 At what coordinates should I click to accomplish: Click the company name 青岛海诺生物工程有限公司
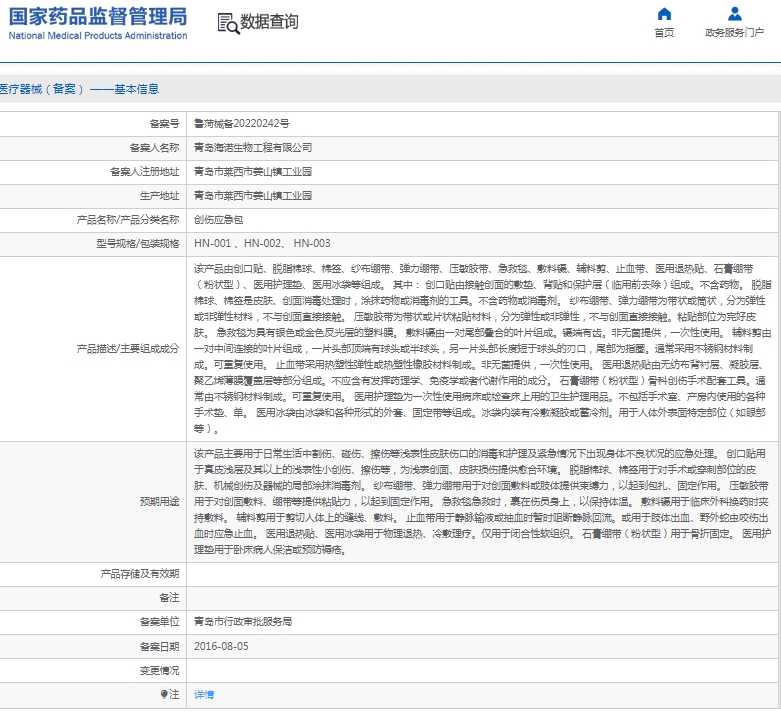pyautogui.click(x=253, y=147)
